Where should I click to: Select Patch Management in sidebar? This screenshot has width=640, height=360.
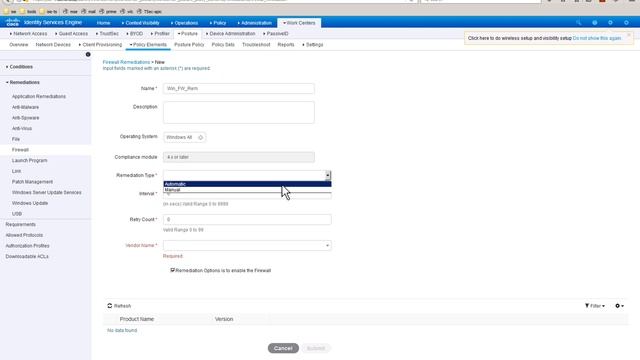[32, 182]
